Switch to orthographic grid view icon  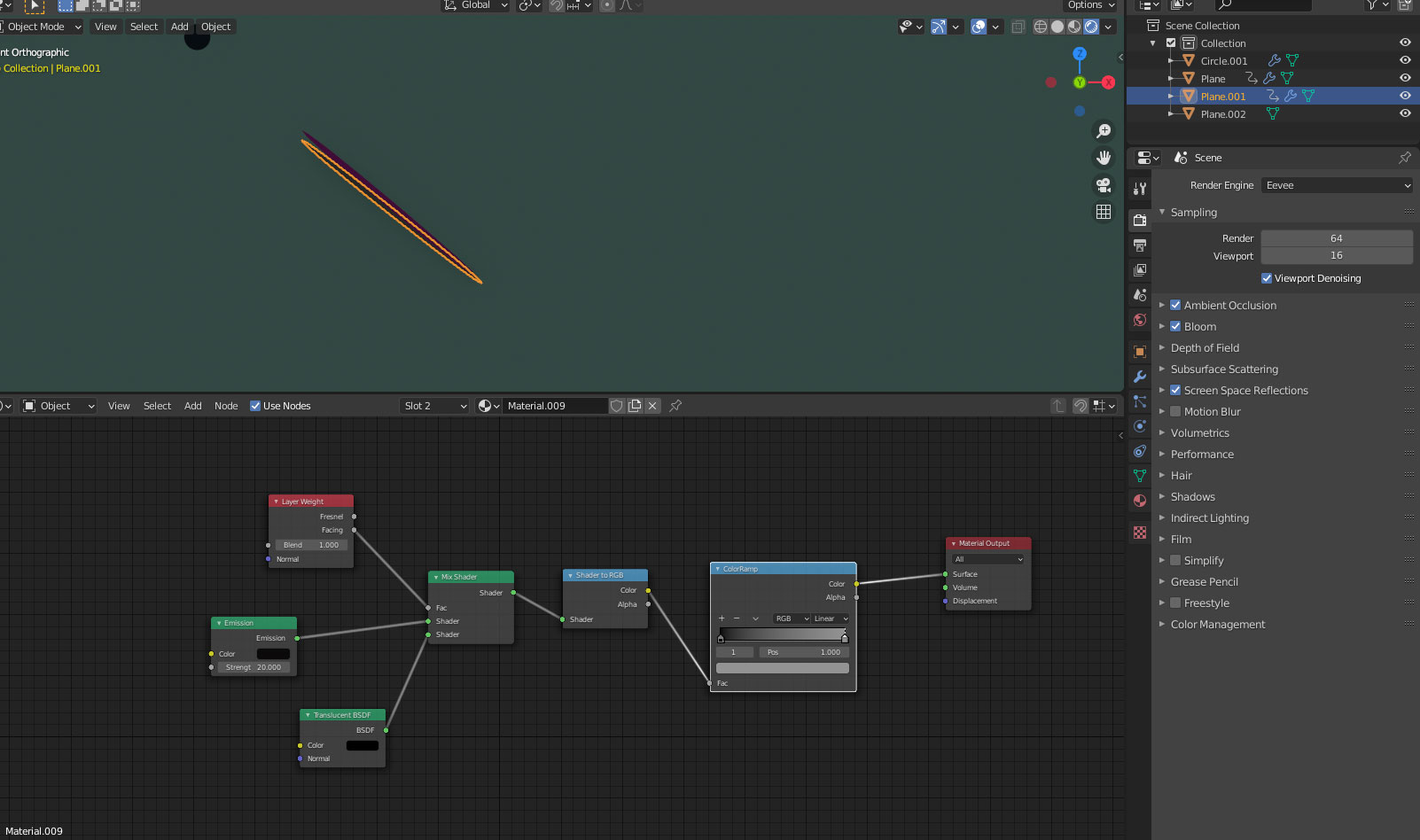click(1104, 212)
